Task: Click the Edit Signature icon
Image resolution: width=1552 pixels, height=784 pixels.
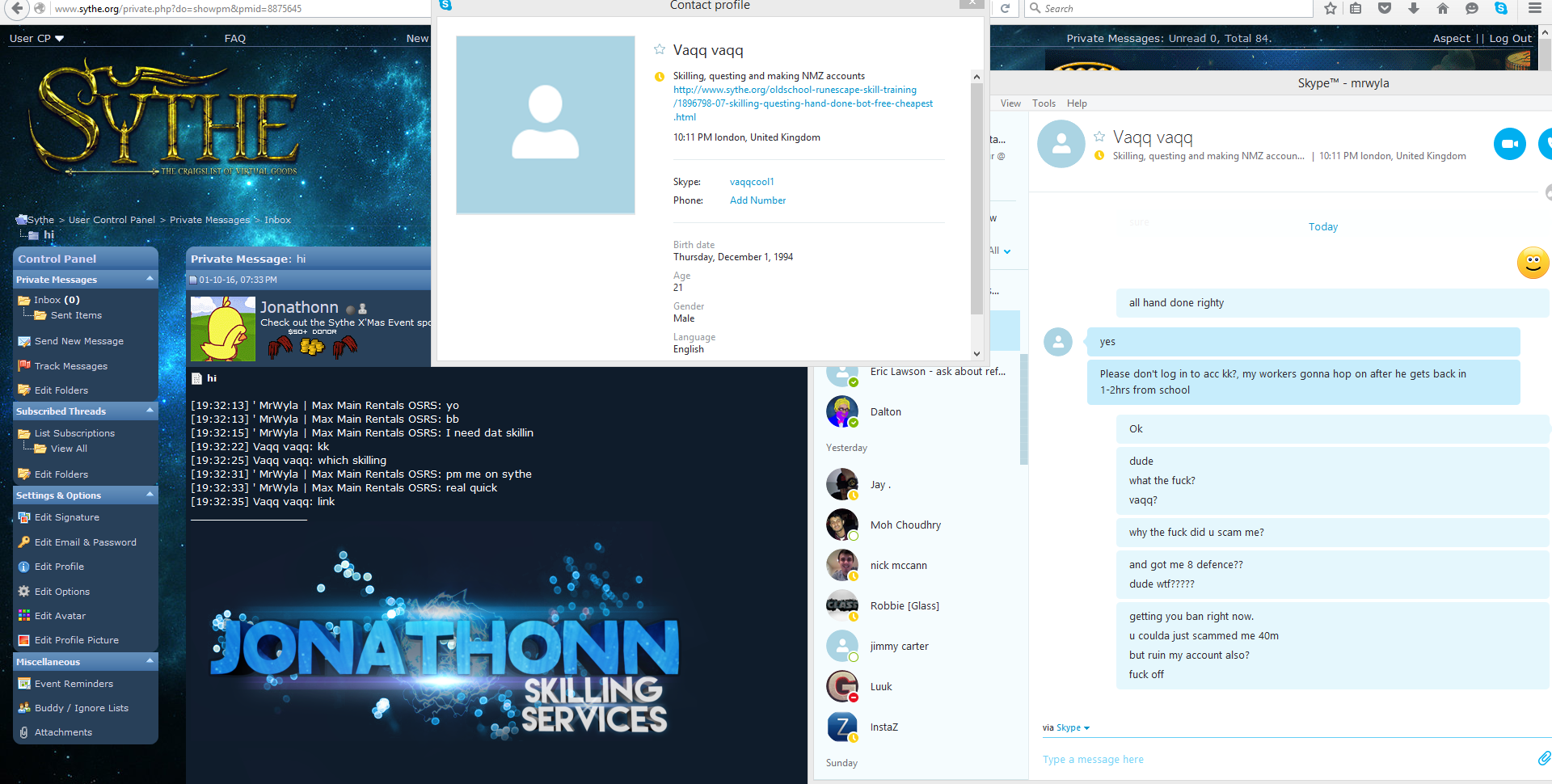Action: tap(24, 517)
